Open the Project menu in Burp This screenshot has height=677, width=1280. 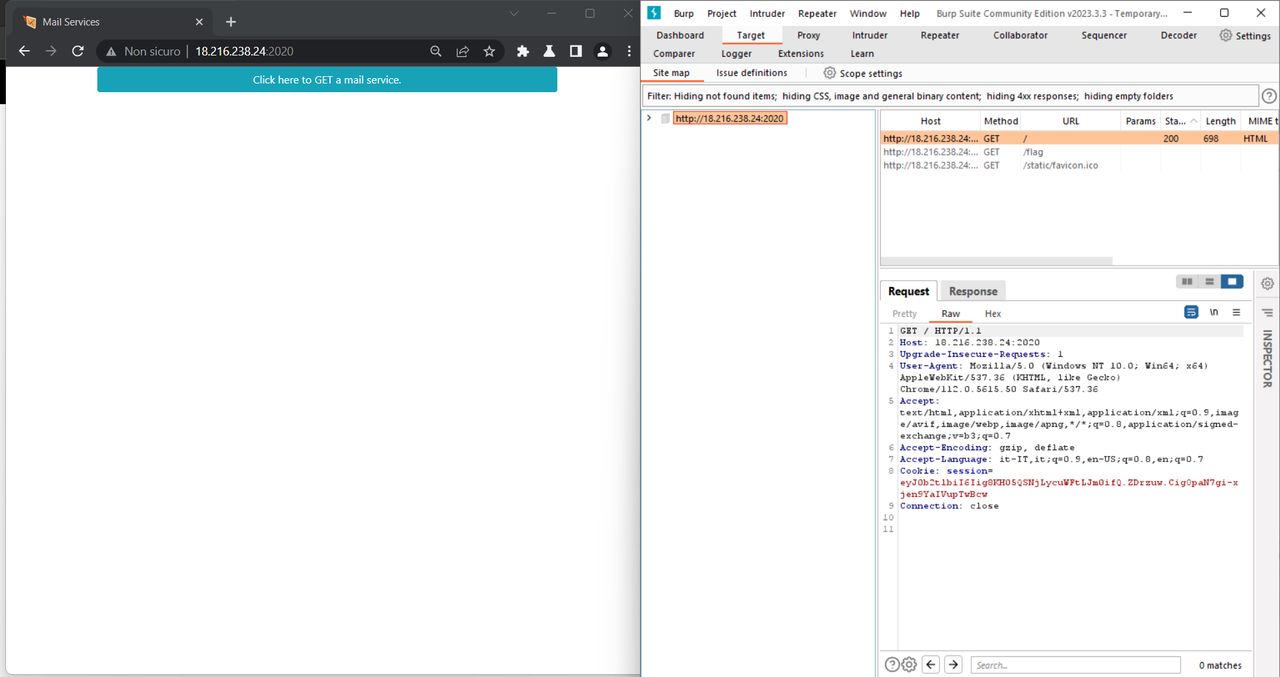722,13
